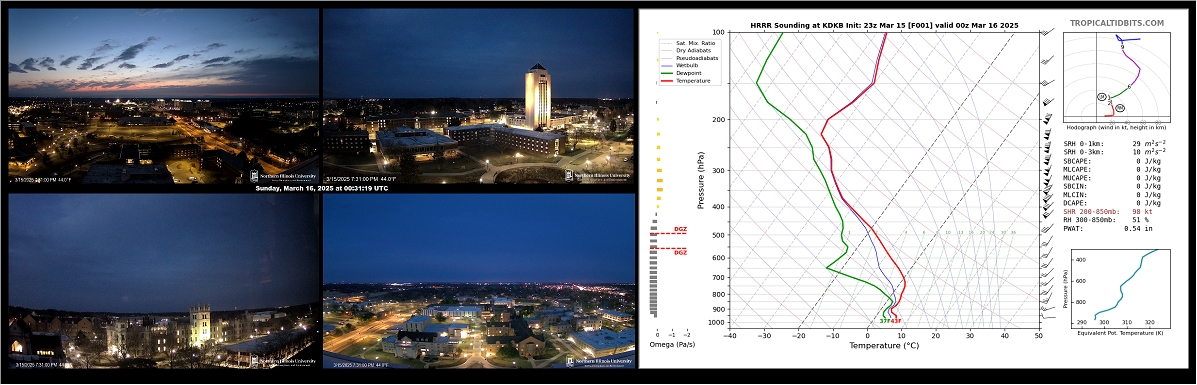Click the 9 km height marker on hodograph
Screen dimensions: 1197x385
1122,47
